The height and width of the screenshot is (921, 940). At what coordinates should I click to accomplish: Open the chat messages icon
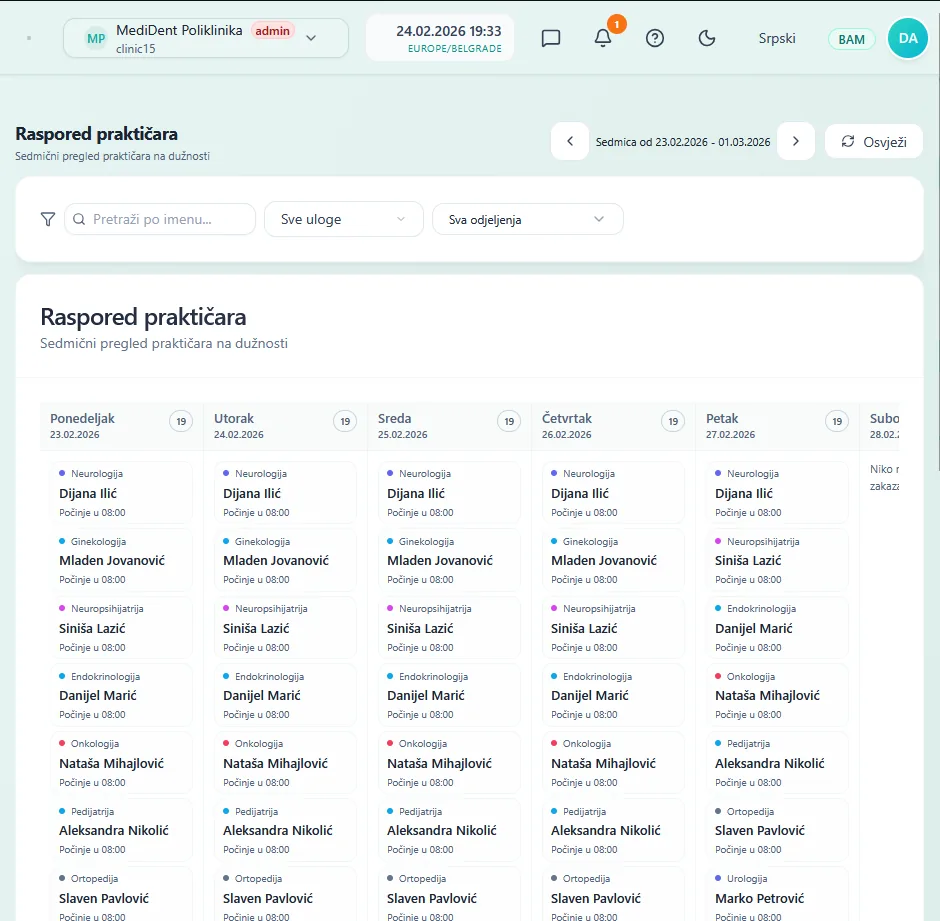(550, 38)
